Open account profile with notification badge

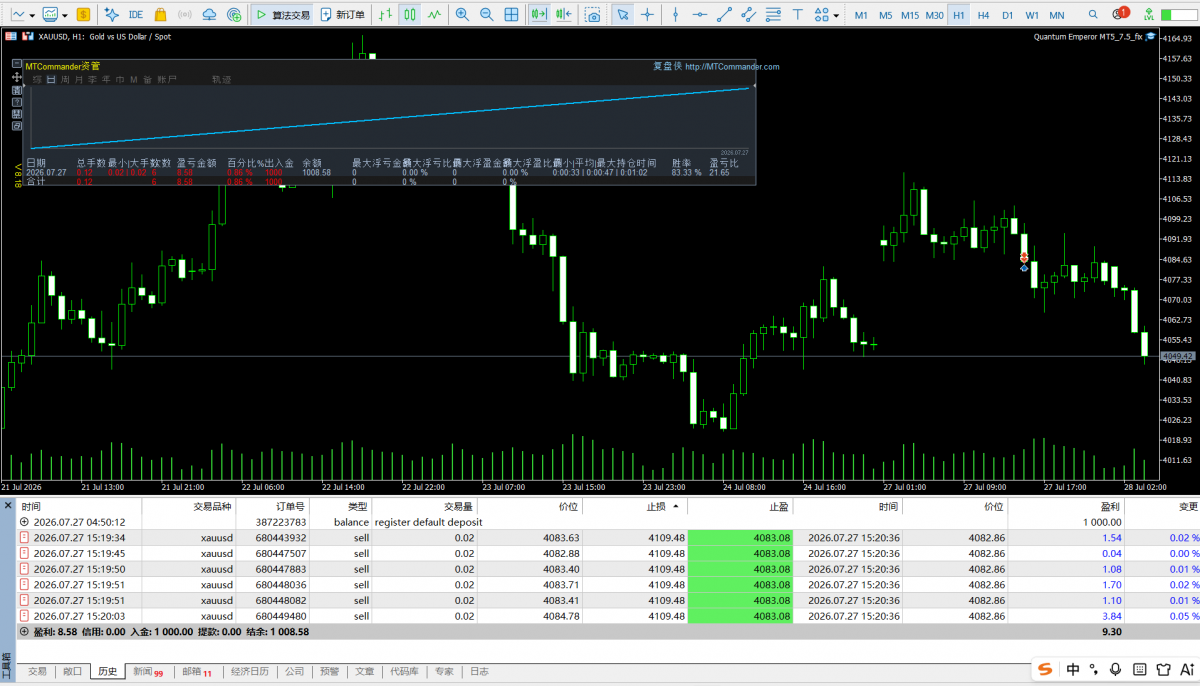1120,15
